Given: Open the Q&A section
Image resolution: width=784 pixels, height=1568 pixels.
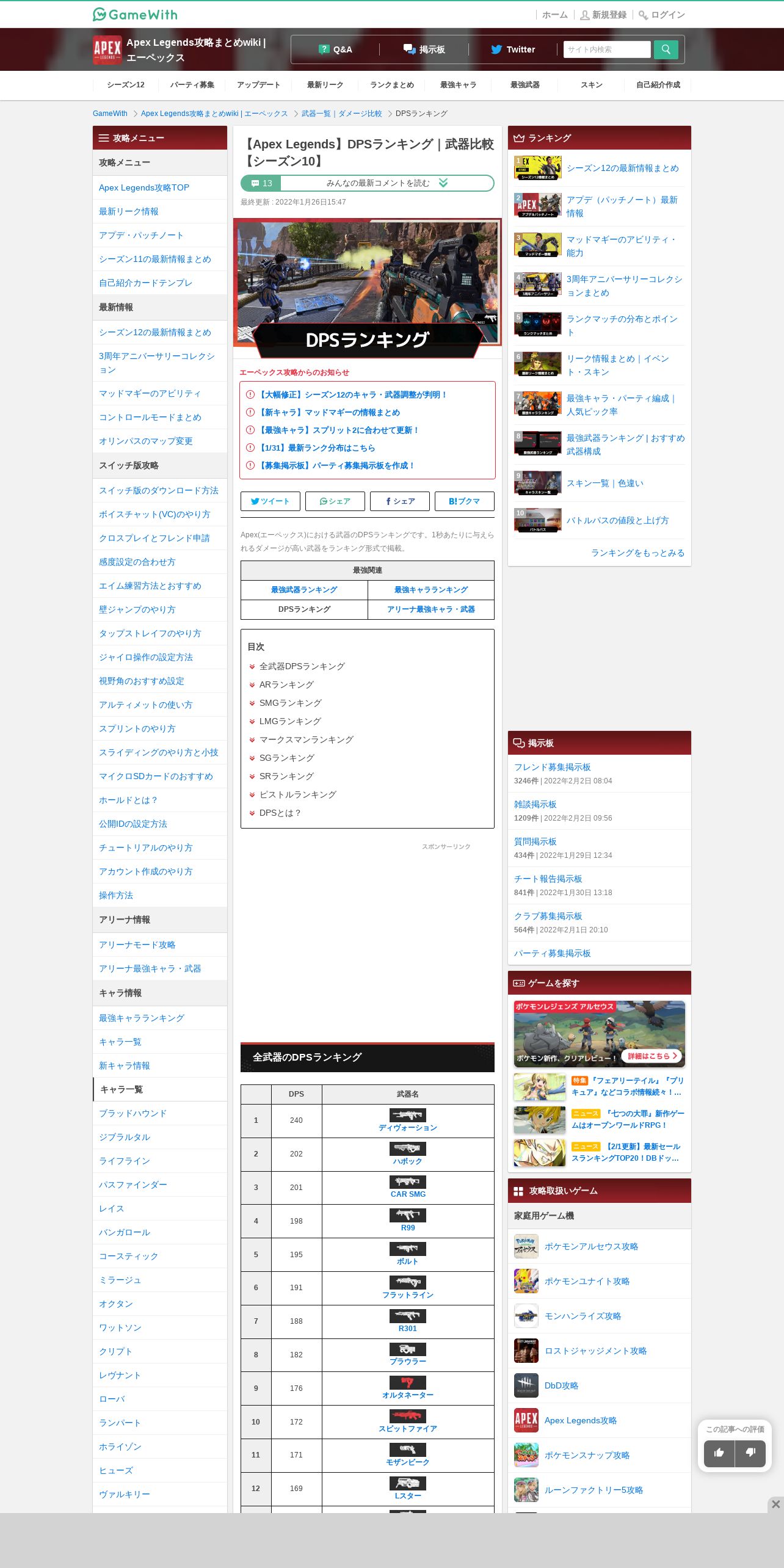Looking at the screenshot, I should click(x=335, y=49).
